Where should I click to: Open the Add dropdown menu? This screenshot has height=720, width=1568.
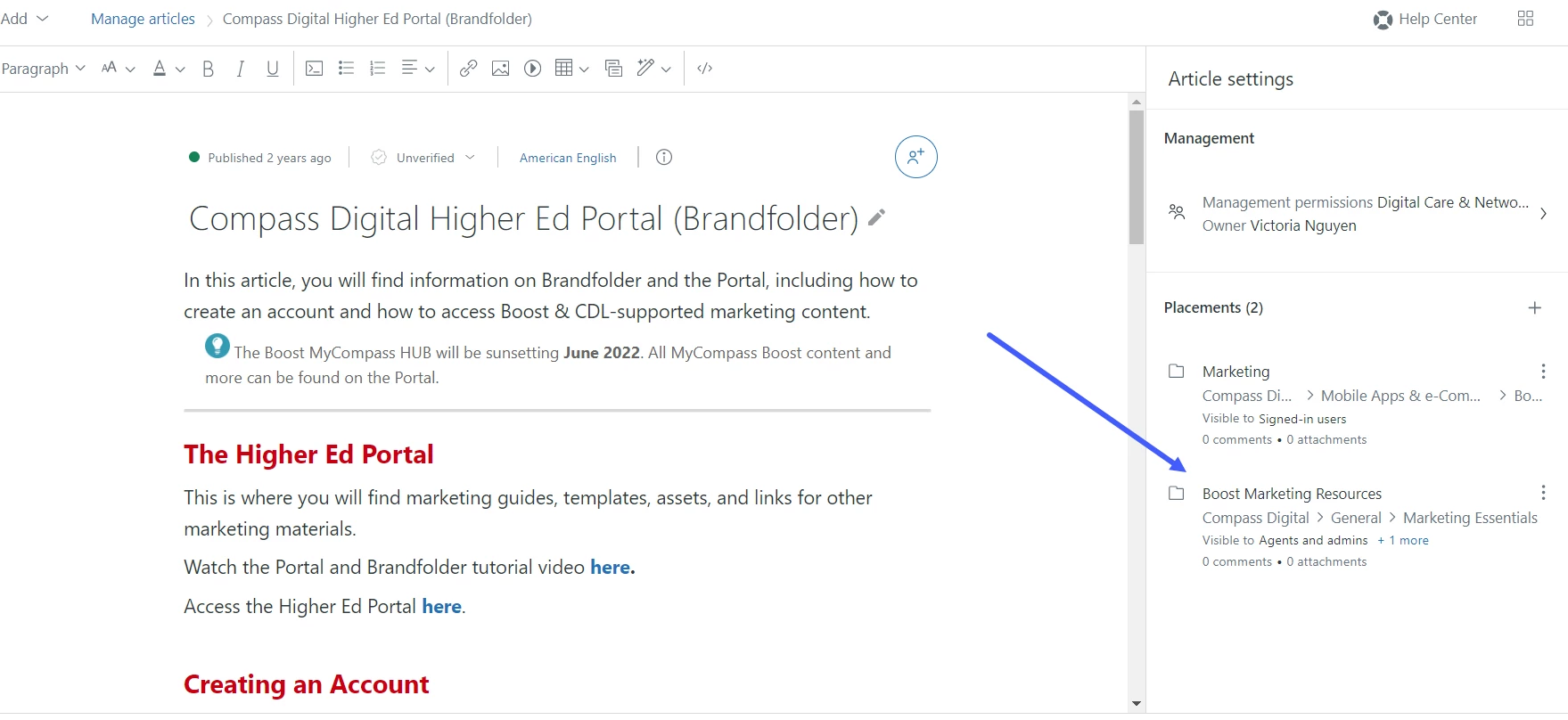(24, 19)
